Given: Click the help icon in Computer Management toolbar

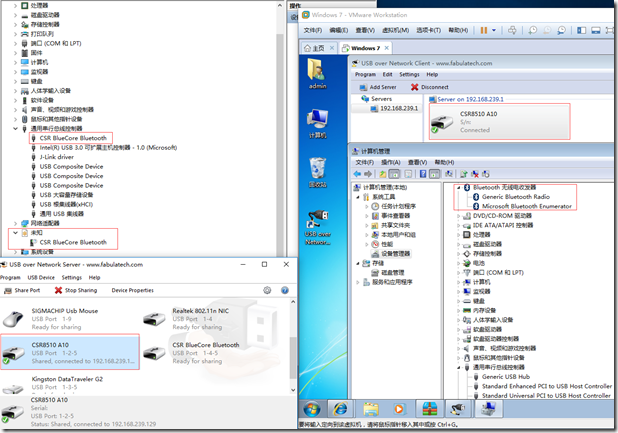Looking at the screenshot, I should (x=423, y=174).
